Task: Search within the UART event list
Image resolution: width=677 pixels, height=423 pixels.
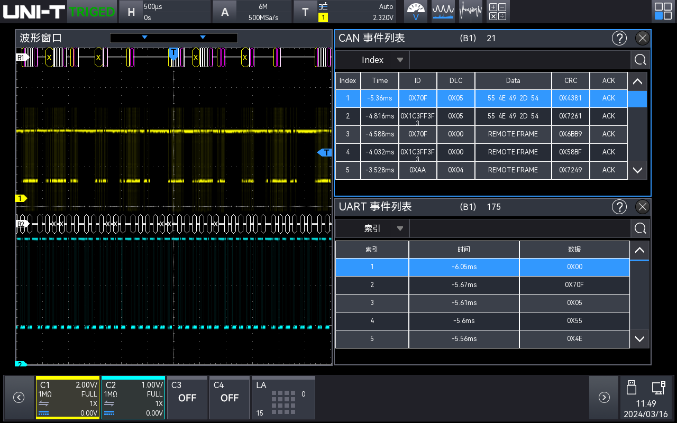Action: coord(639,228)
